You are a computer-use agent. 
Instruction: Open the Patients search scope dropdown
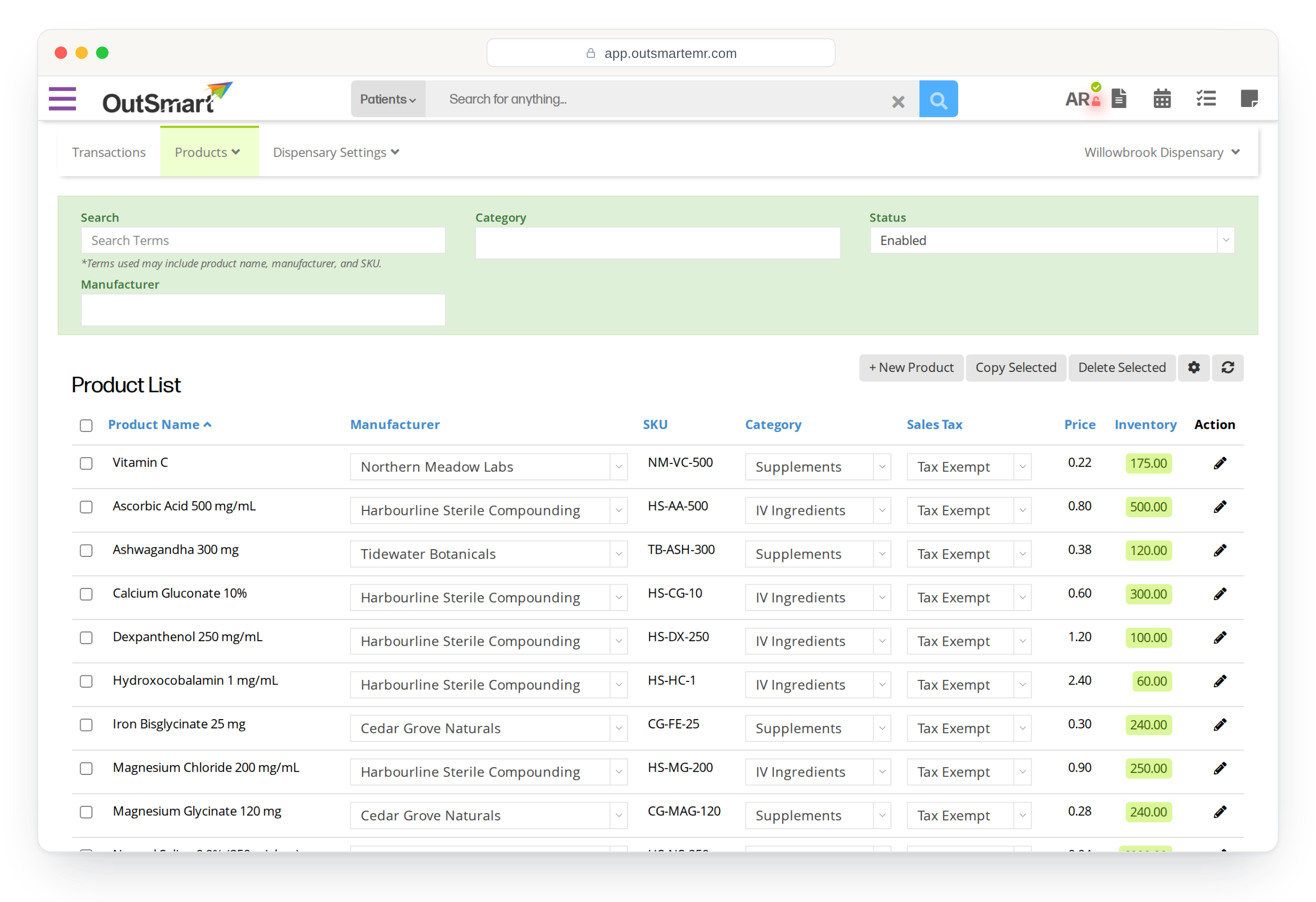pyautogui.click(x=388, y=99)
